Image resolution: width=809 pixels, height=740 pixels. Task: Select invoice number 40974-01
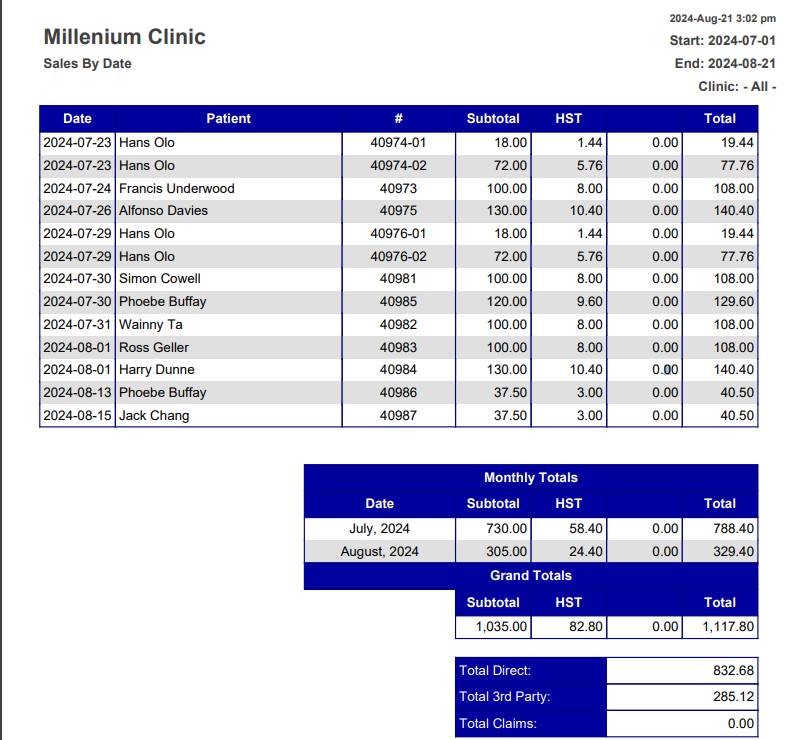coord(398,142)
